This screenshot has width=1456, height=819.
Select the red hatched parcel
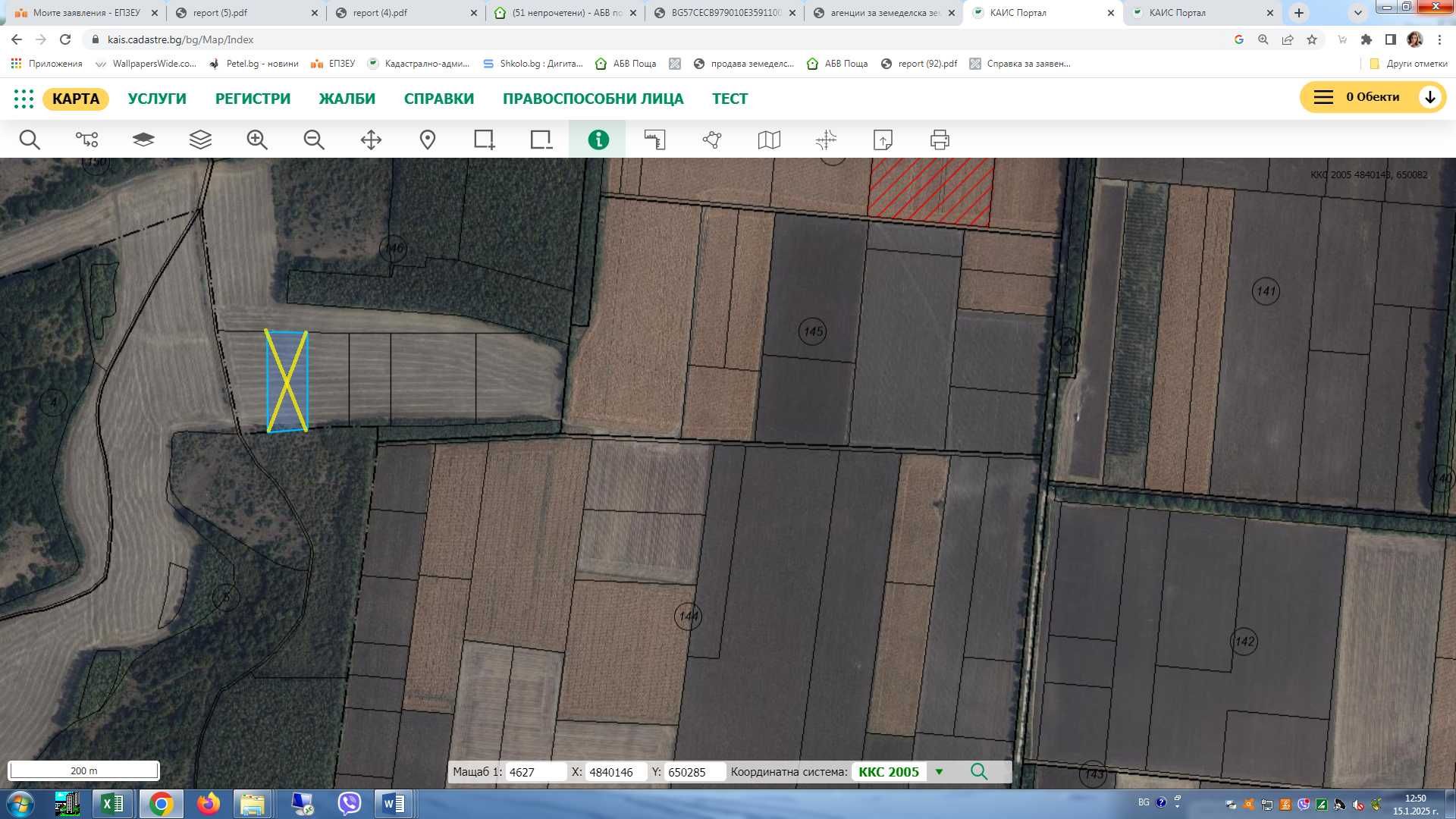[x=930, y=191]
